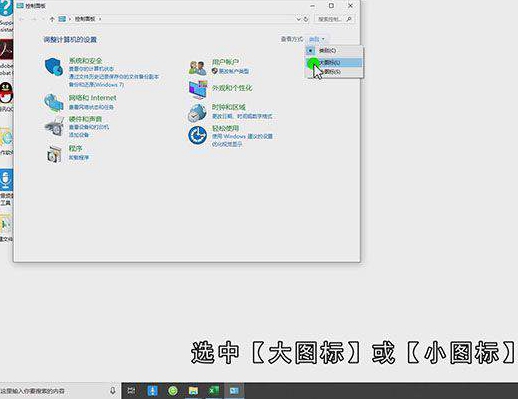
Task: Open Hardware and Sound printer icon
Action: pos(54,126)
